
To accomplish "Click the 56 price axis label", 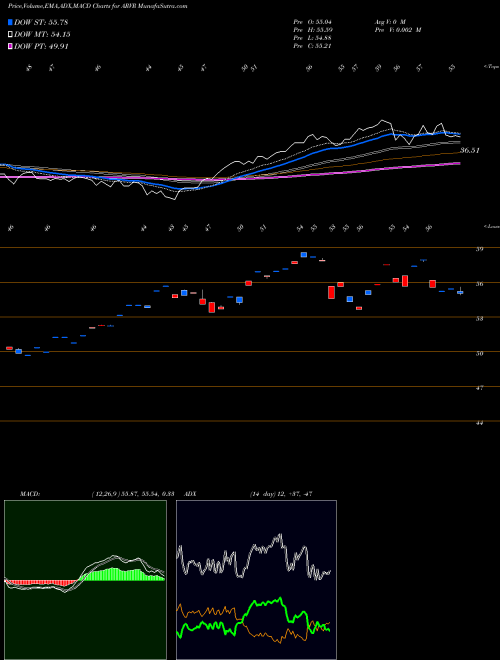I will coord(479,284).
